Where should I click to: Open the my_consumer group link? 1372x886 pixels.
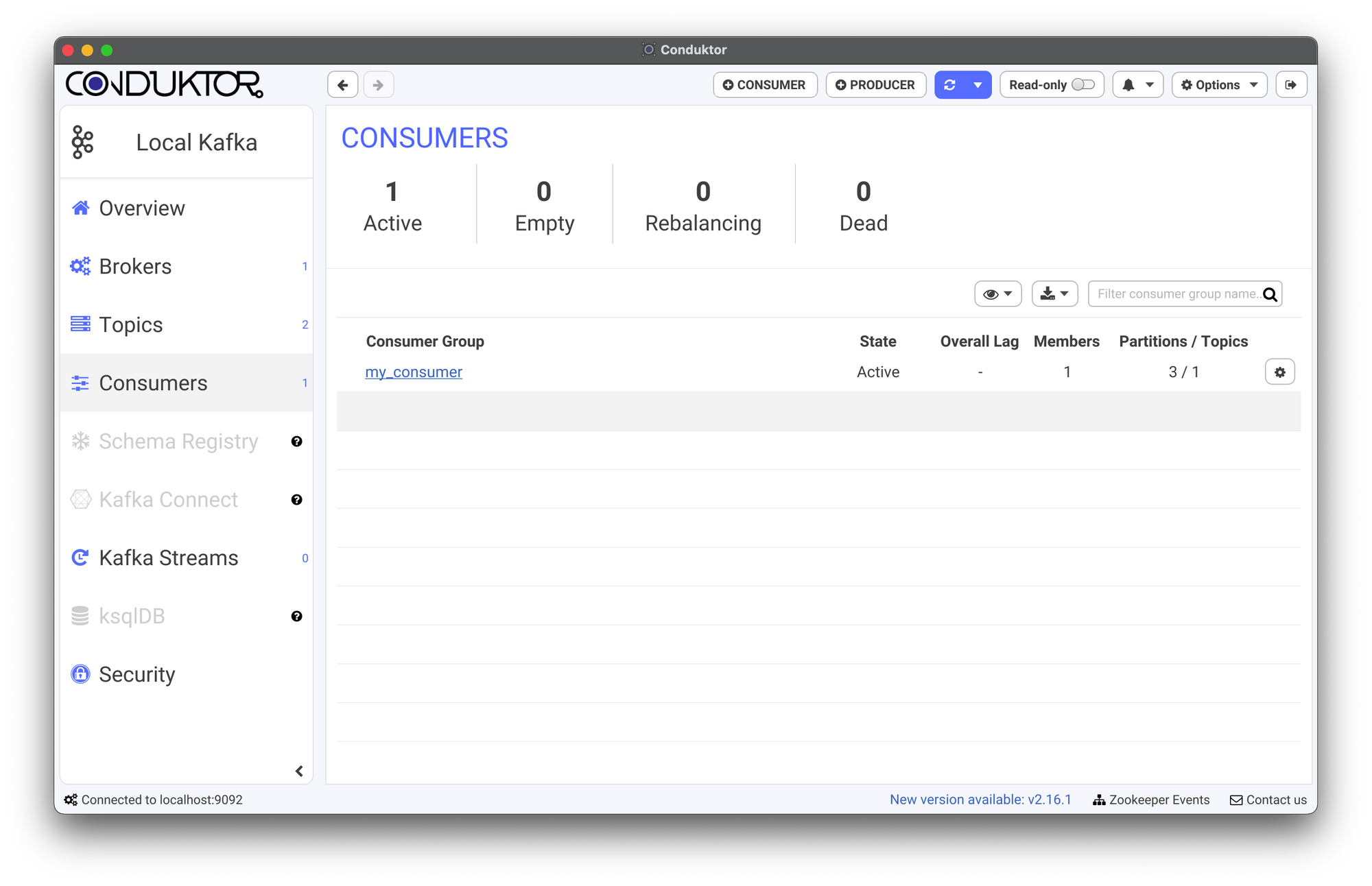click(414, 372)
